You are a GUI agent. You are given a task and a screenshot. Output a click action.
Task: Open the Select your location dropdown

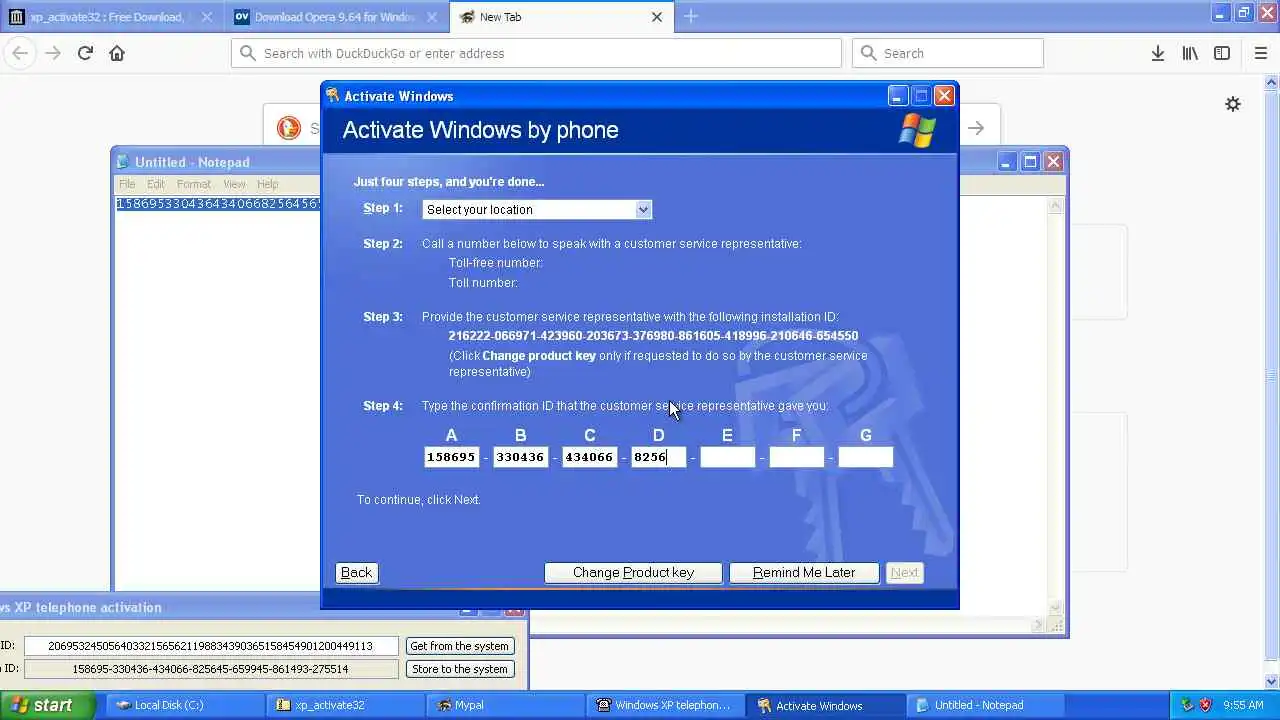click(537, 209)
